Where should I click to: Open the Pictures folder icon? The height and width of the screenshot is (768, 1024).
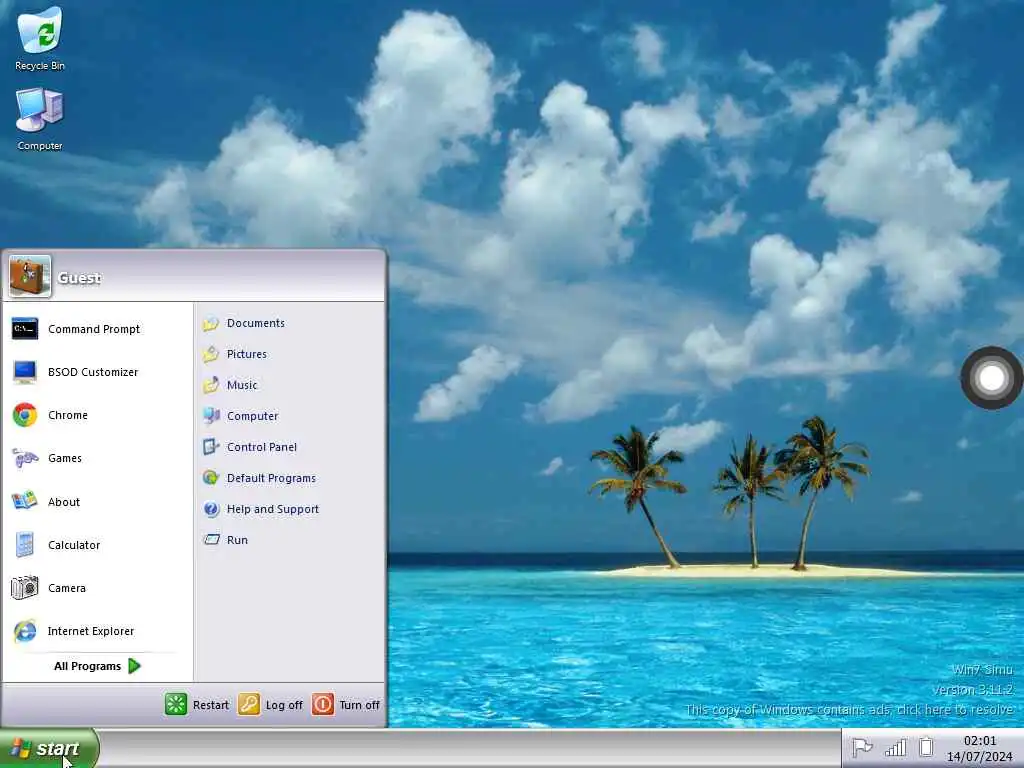coord(210,354)
